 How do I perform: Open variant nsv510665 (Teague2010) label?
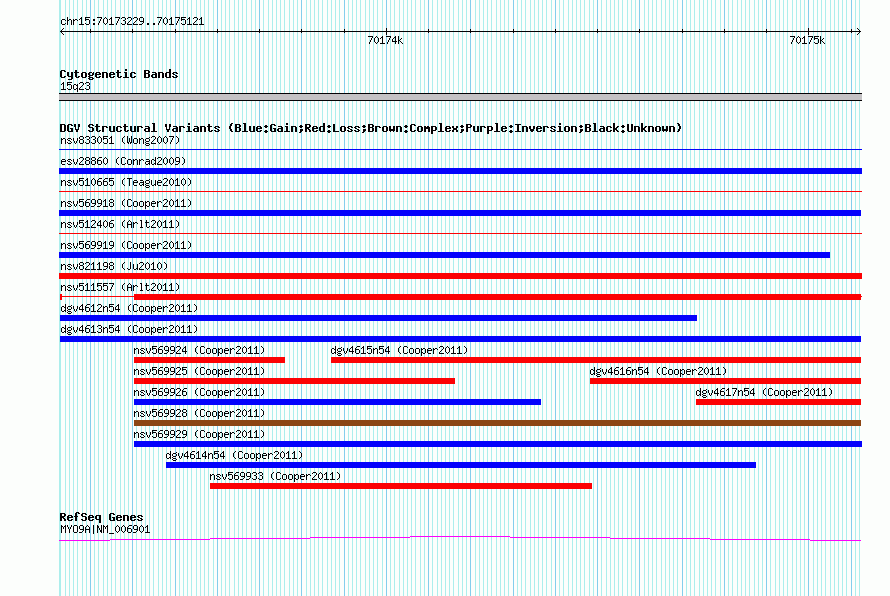point(126,182)
